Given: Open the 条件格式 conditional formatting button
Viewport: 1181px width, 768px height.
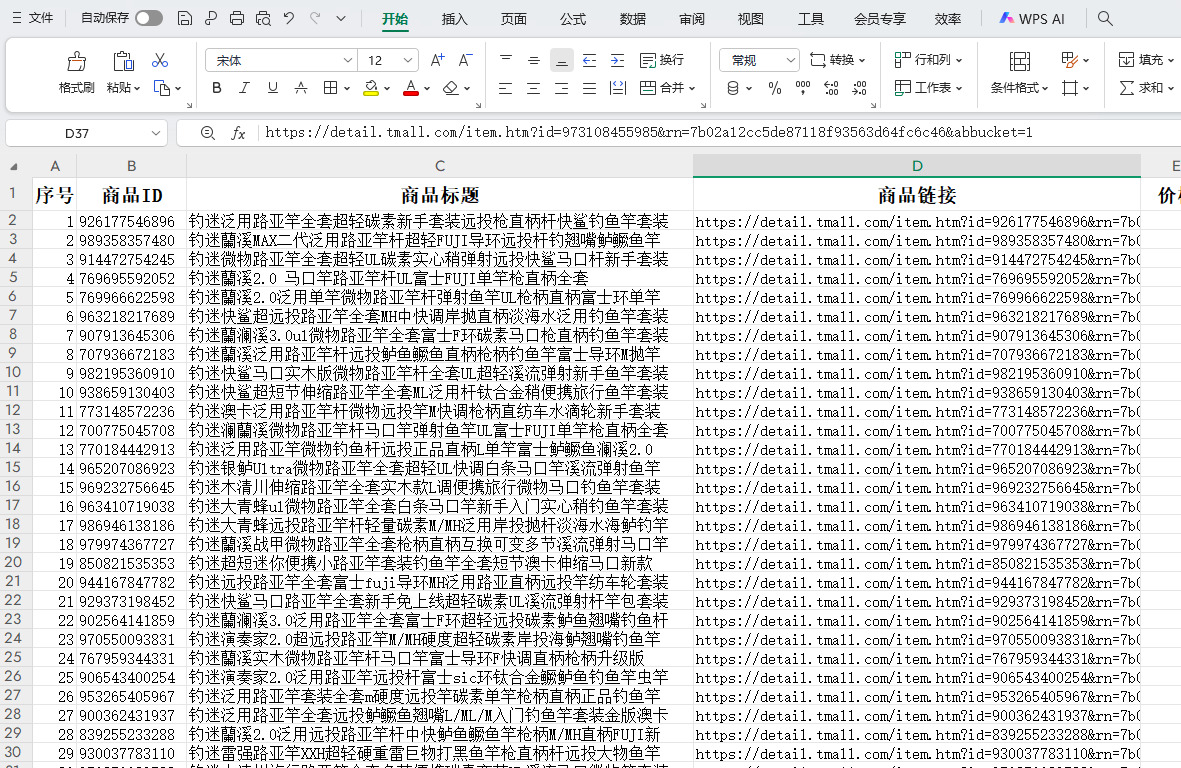Looking at the screenshot, I should tap(1019, 88).
